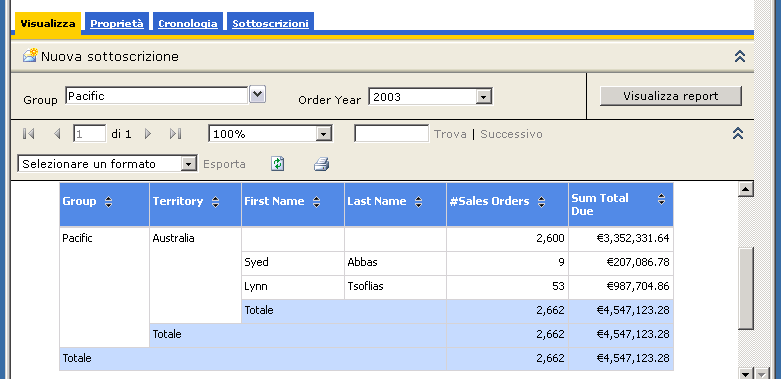Click the 53 sales orders value
The width and height of the screenshot is (781, 379).
click(558, 286)
